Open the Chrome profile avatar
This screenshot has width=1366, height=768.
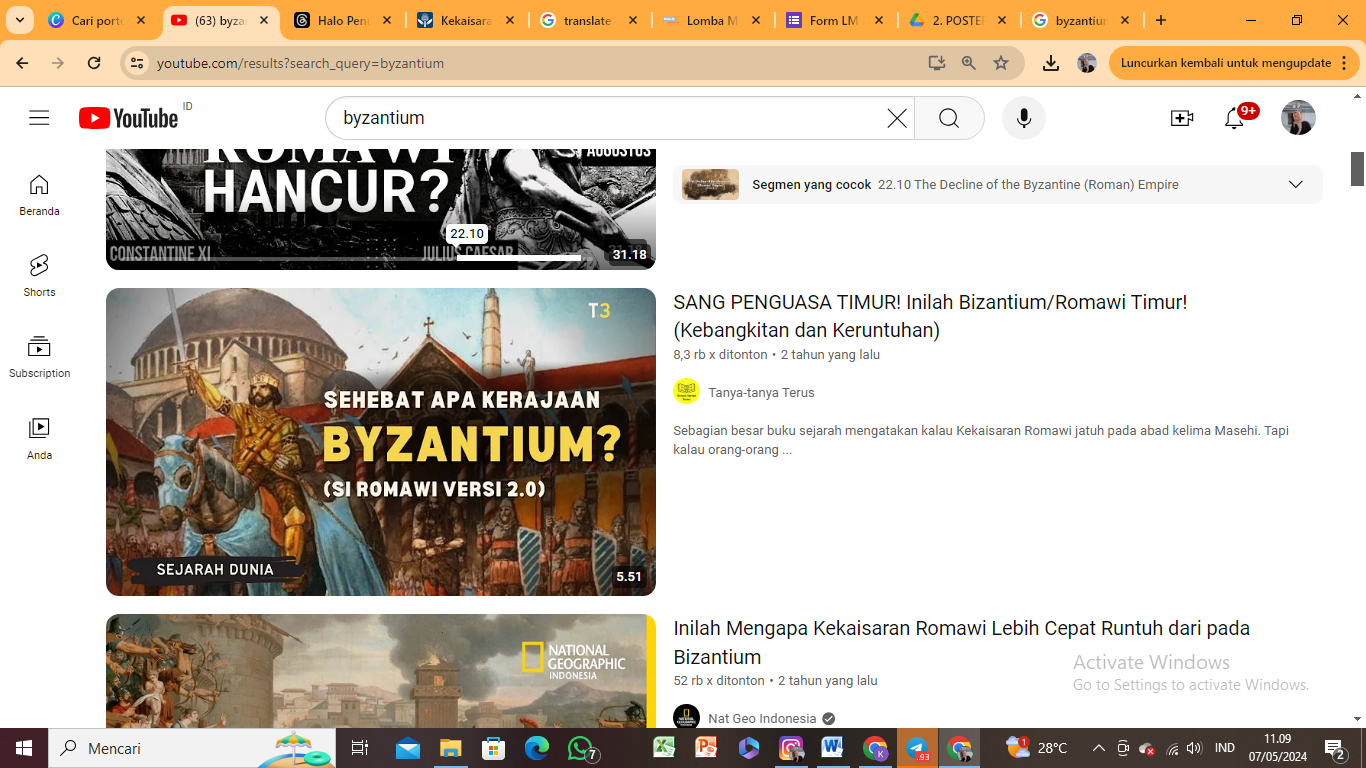coord(1087,63)
